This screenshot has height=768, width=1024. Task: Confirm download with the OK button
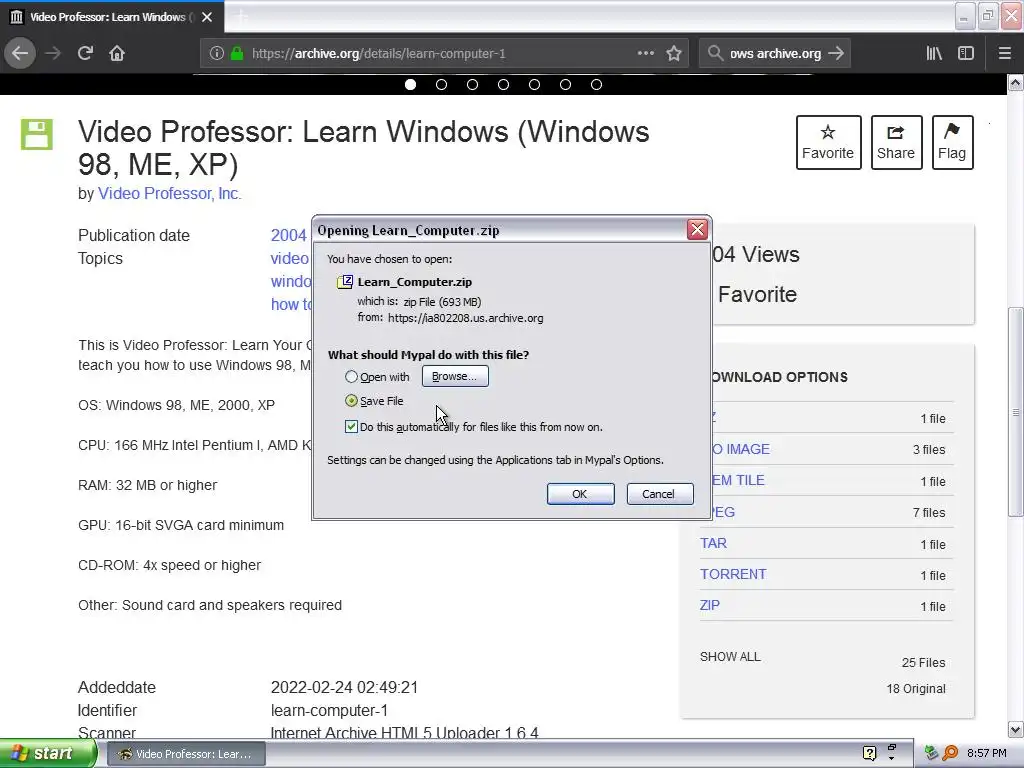(x=580, y=494)
